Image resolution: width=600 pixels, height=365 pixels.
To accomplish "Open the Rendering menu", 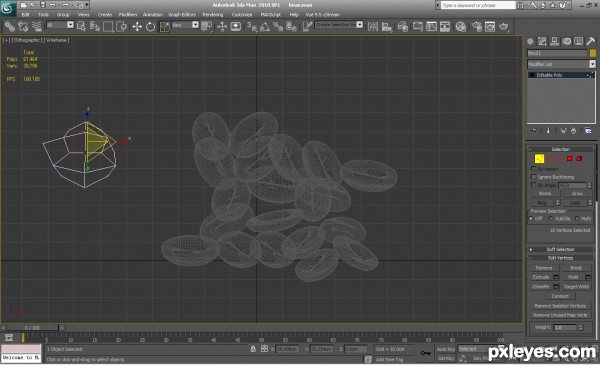I will coord(213,15).
